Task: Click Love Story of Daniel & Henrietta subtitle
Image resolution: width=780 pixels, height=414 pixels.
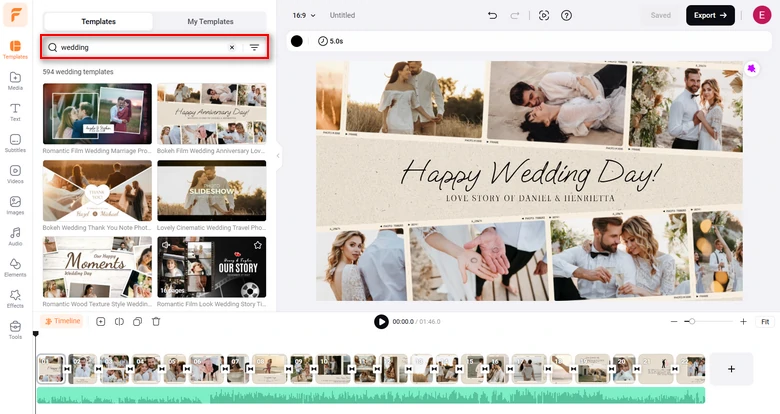Action: (530, 198)
